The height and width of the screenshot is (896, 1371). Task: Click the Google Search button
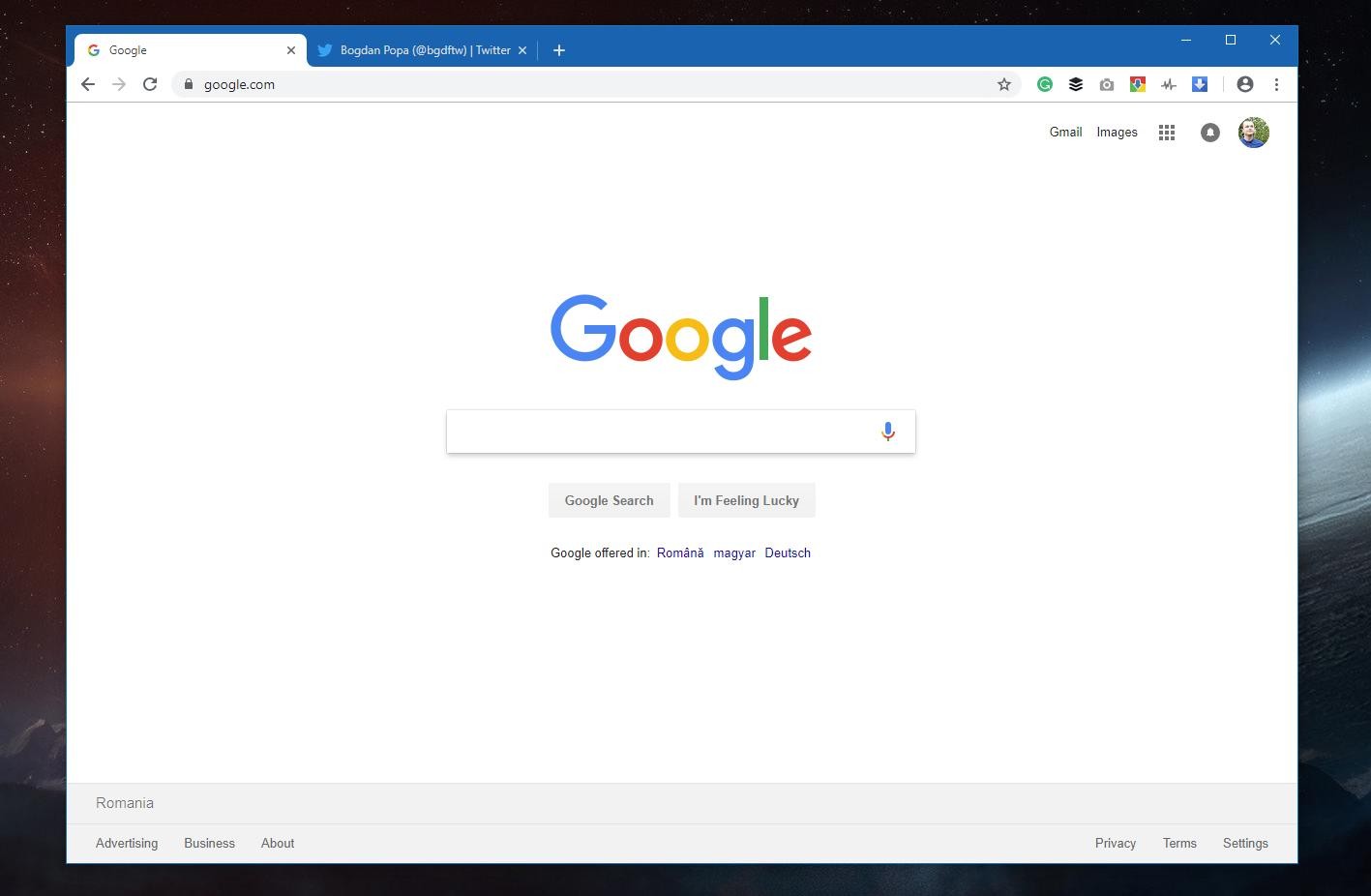tap(609, 500)
